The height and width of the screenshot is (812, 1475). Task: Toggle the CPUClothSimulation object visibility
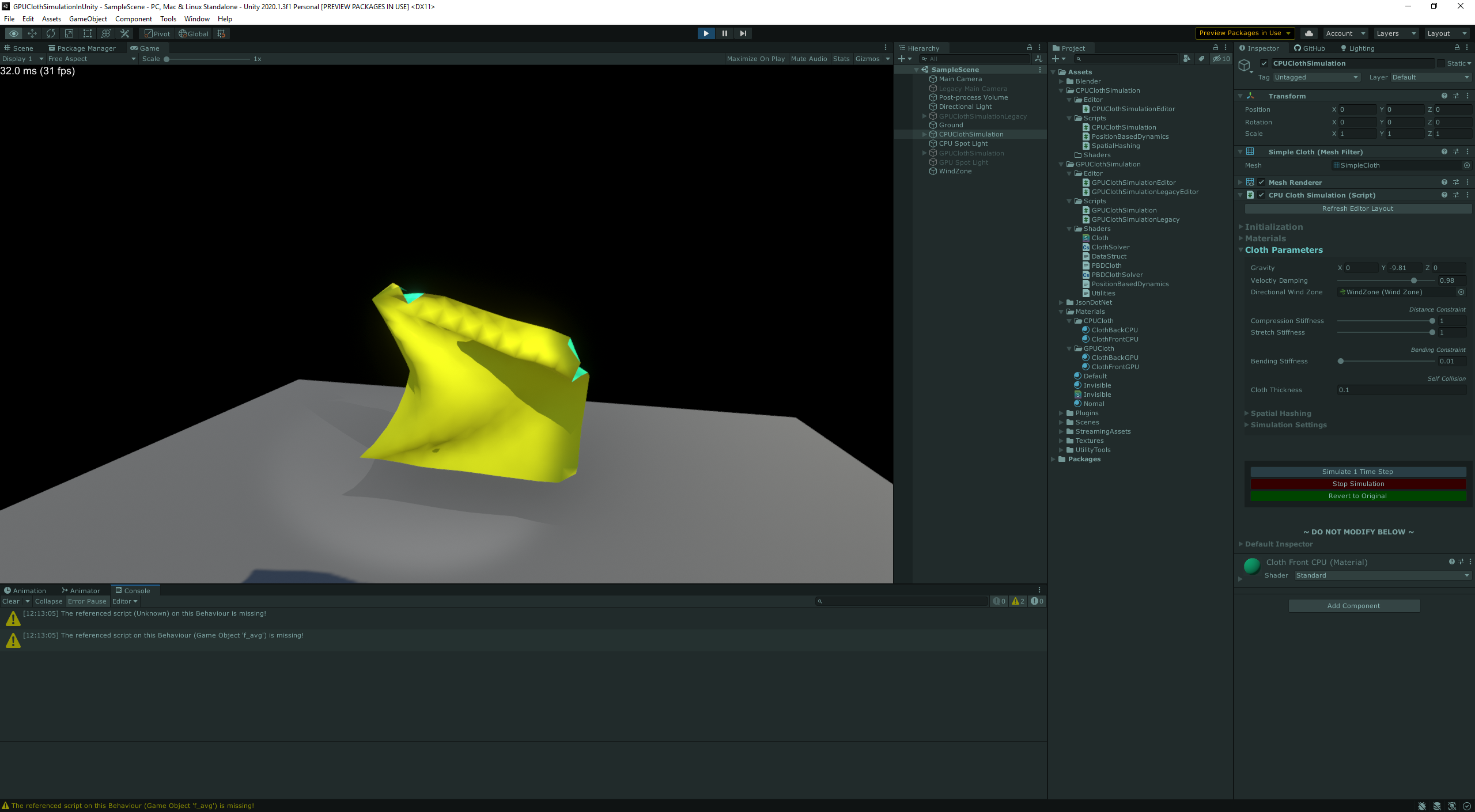coord(901,134)
